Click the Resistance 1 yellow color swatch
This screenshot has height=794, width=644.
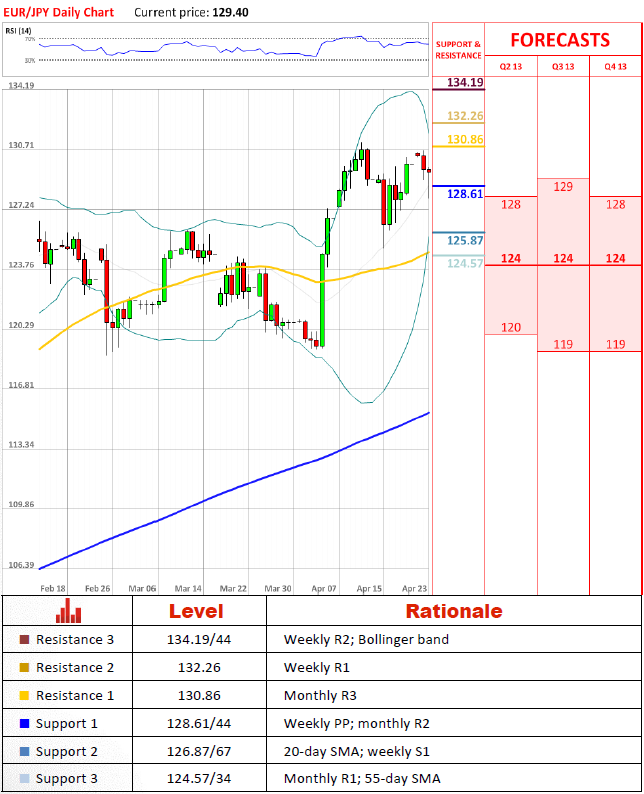click(x=24, y=695)
